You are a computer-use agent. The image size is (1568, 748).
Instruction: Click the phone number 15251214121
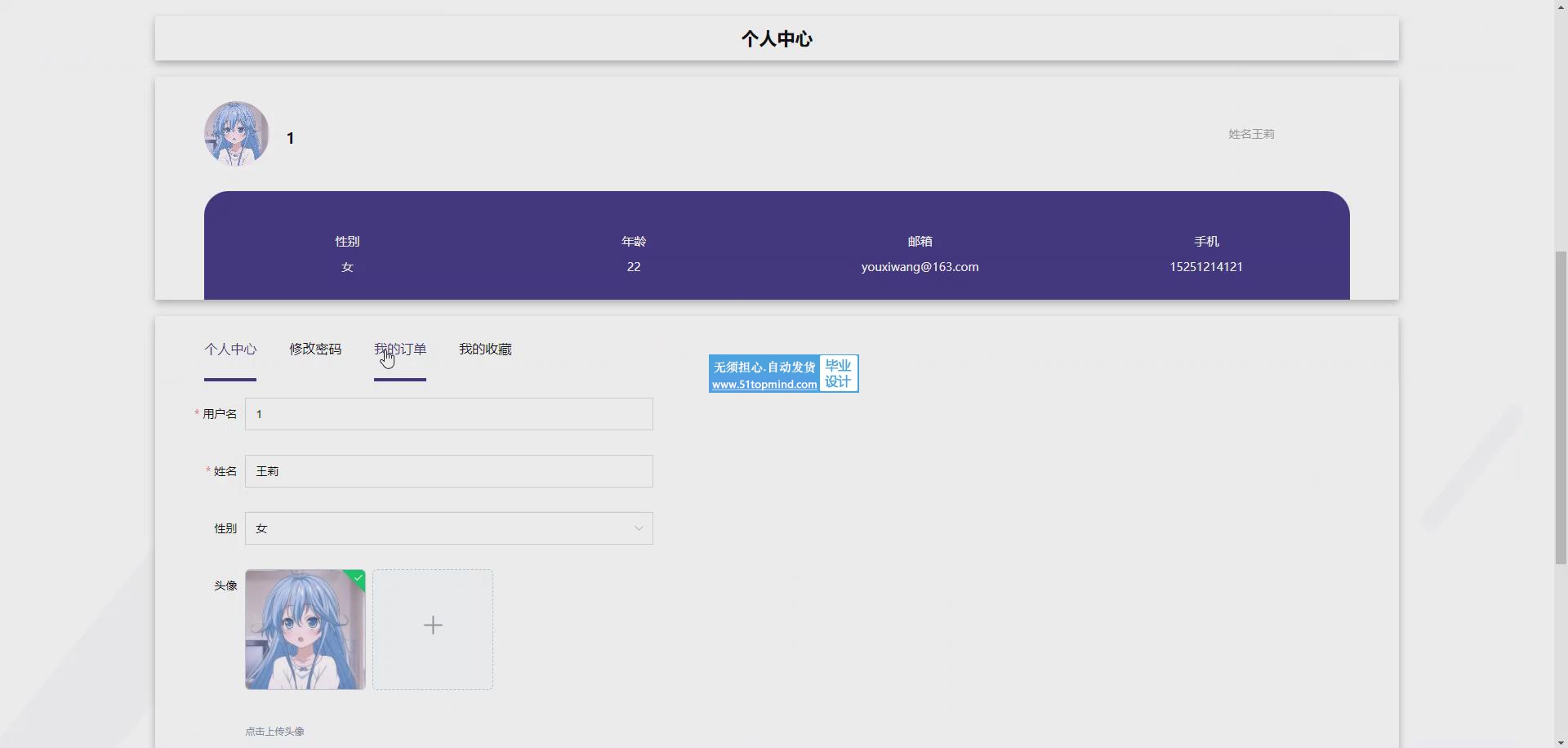[x=1206, y=267]
